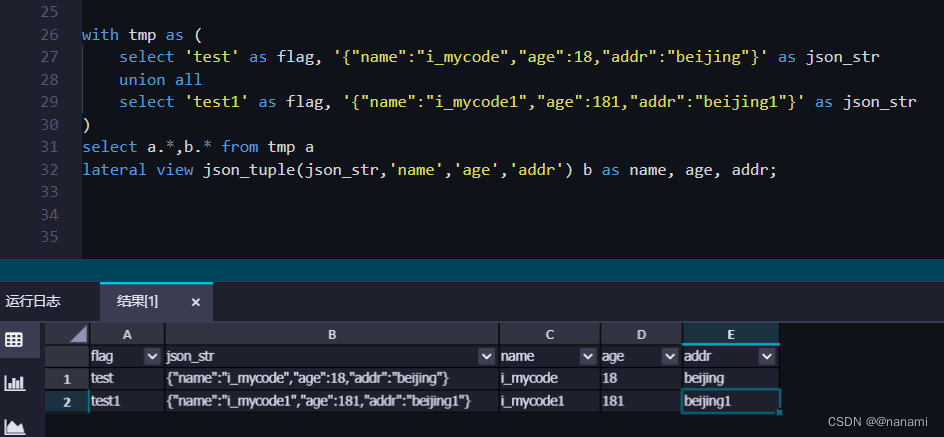
Task: Open the 运行日志 tab
Action: (33, 302)
